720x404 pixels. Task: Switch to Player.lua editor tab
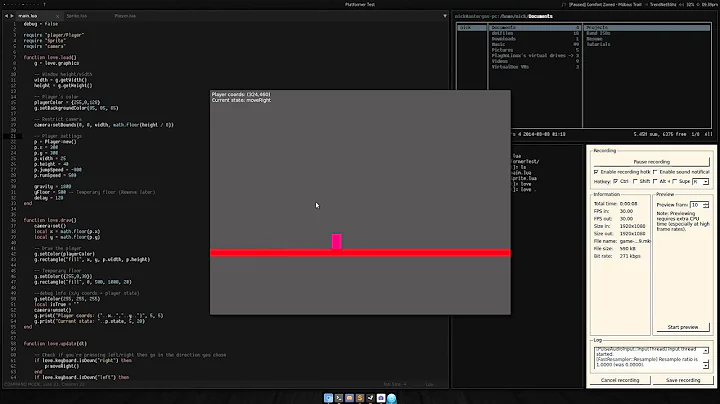coord(125,16)
